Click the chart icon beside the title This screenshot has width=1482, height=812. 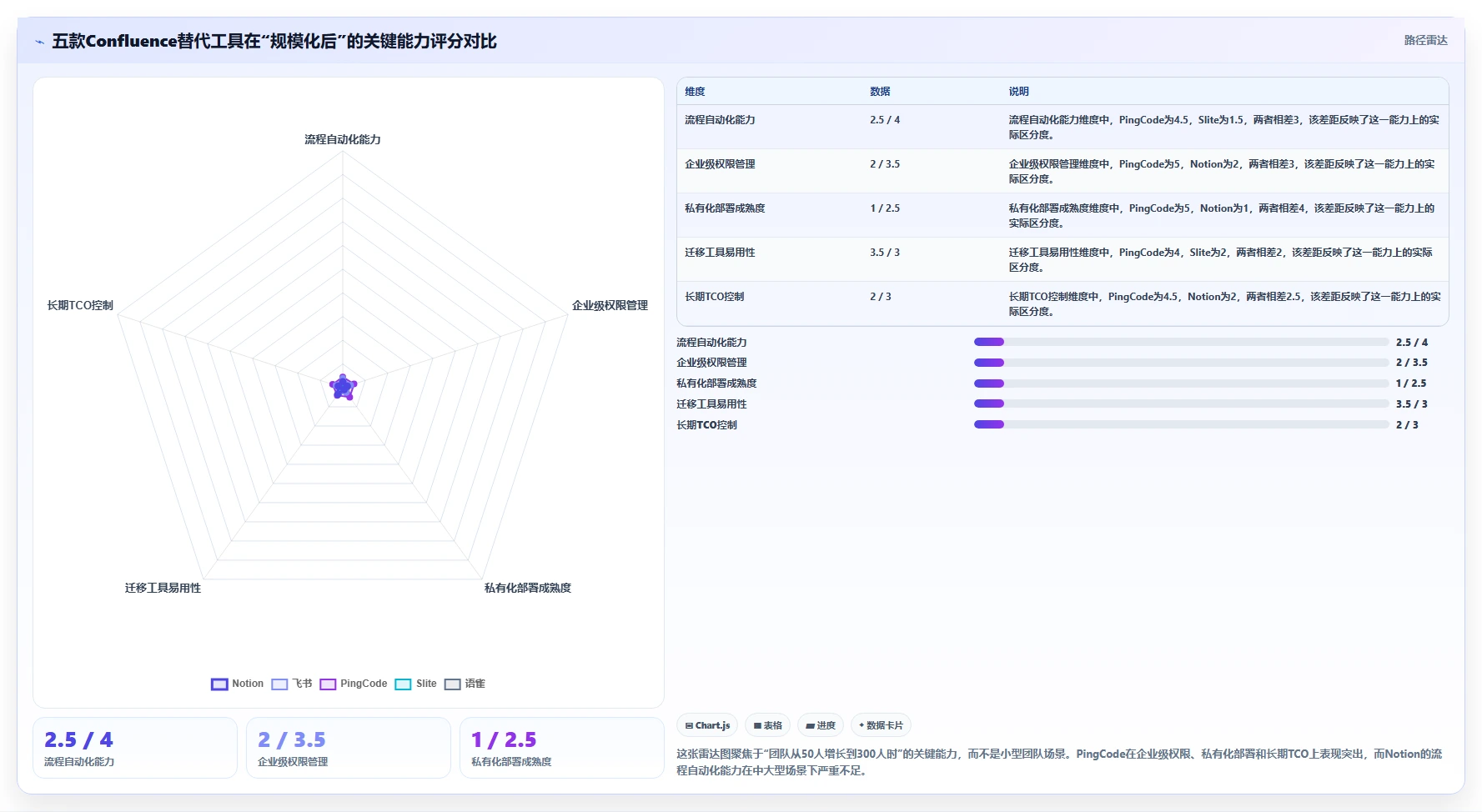(x=39, y=42)
